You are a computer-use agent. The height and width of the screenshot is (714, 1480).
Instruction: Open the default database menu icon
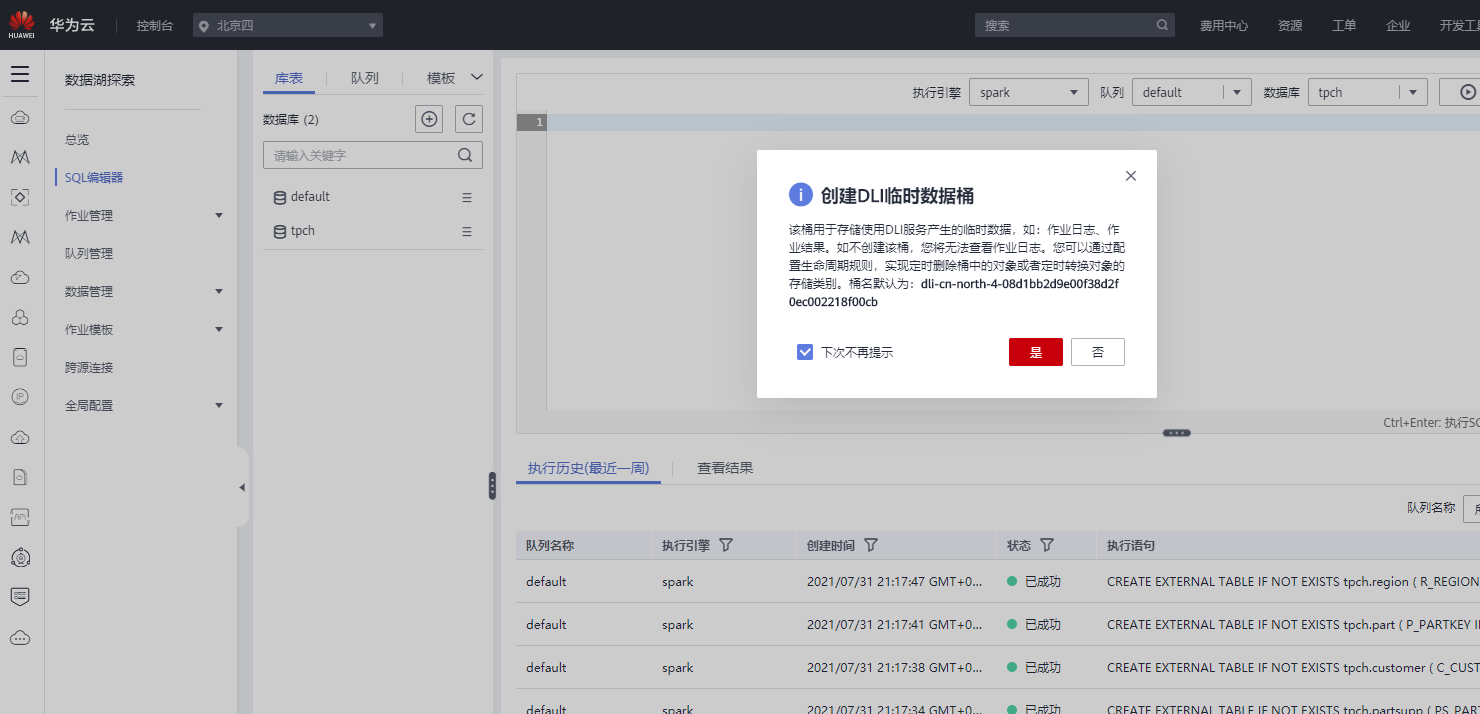(x=467, y=198)
